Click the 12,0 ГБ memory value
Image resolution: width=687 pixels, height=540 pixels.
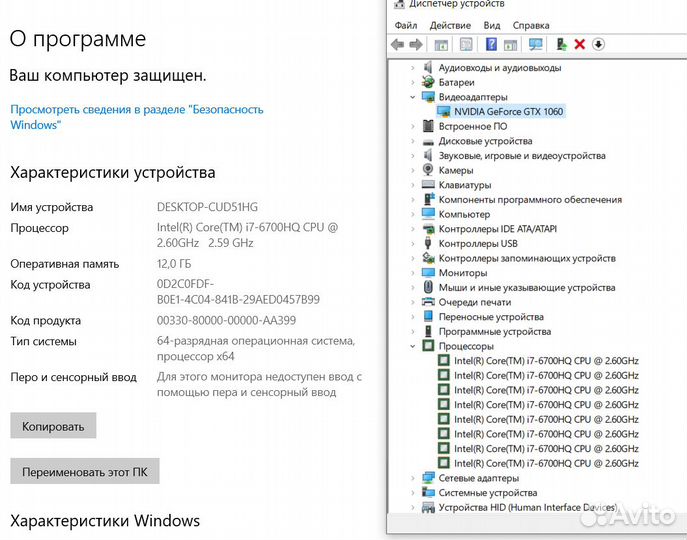(x=174, y=264)
